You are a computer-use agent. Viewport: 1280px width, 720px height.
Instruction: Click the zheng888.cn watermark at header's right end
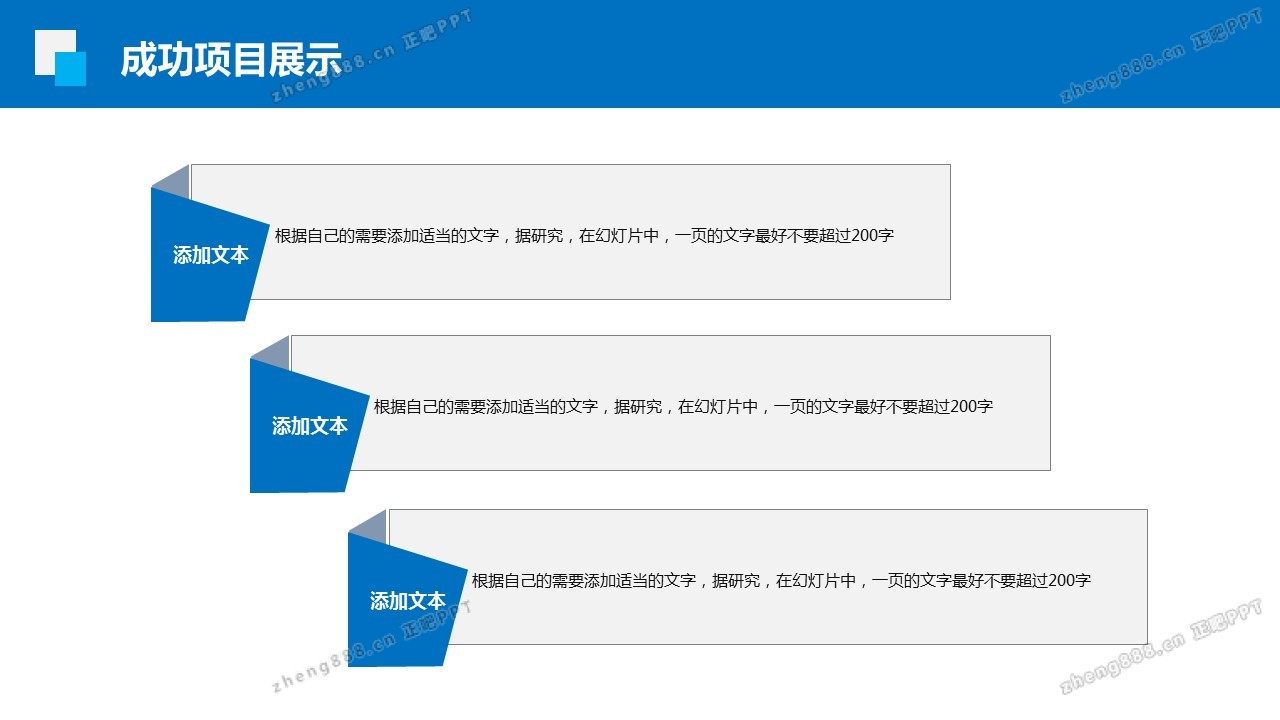click(x=1160, y=62)
